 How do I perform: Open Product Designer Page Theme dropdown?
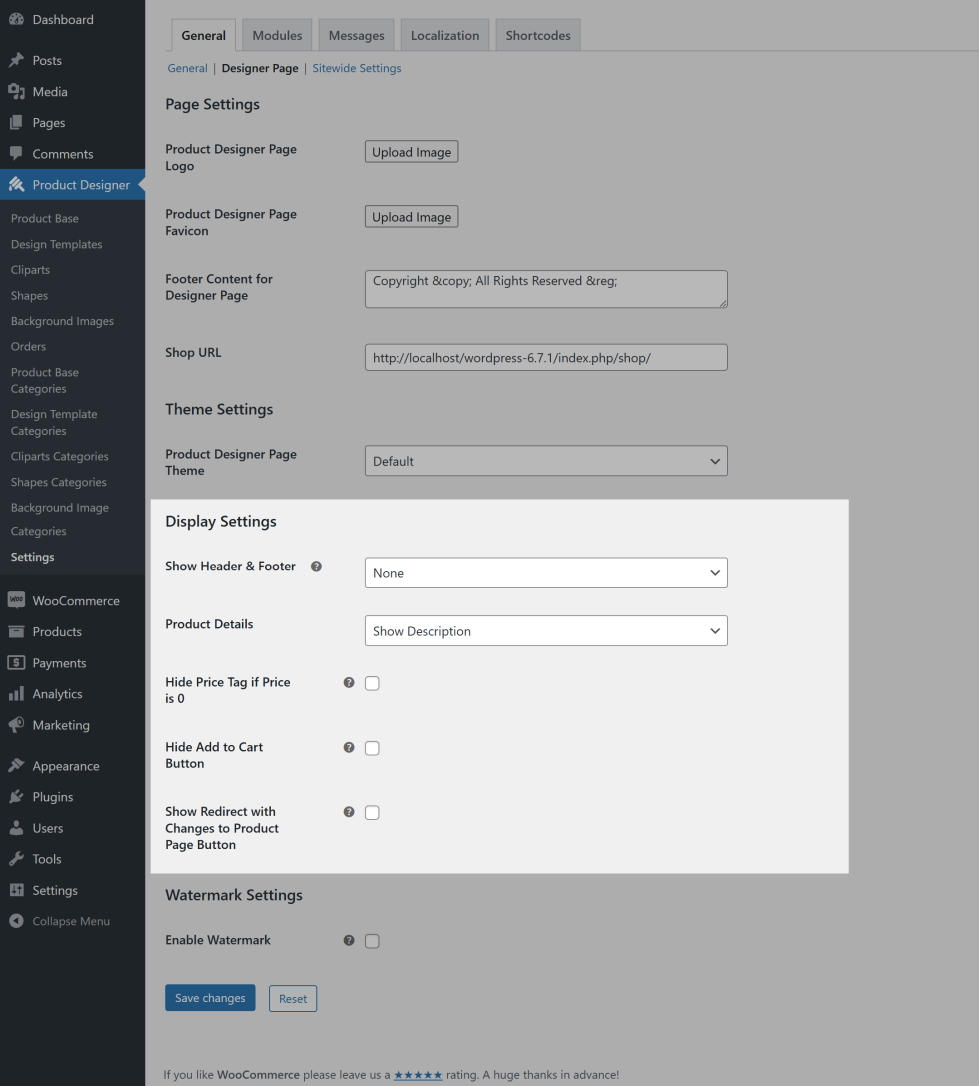(546, 461)
